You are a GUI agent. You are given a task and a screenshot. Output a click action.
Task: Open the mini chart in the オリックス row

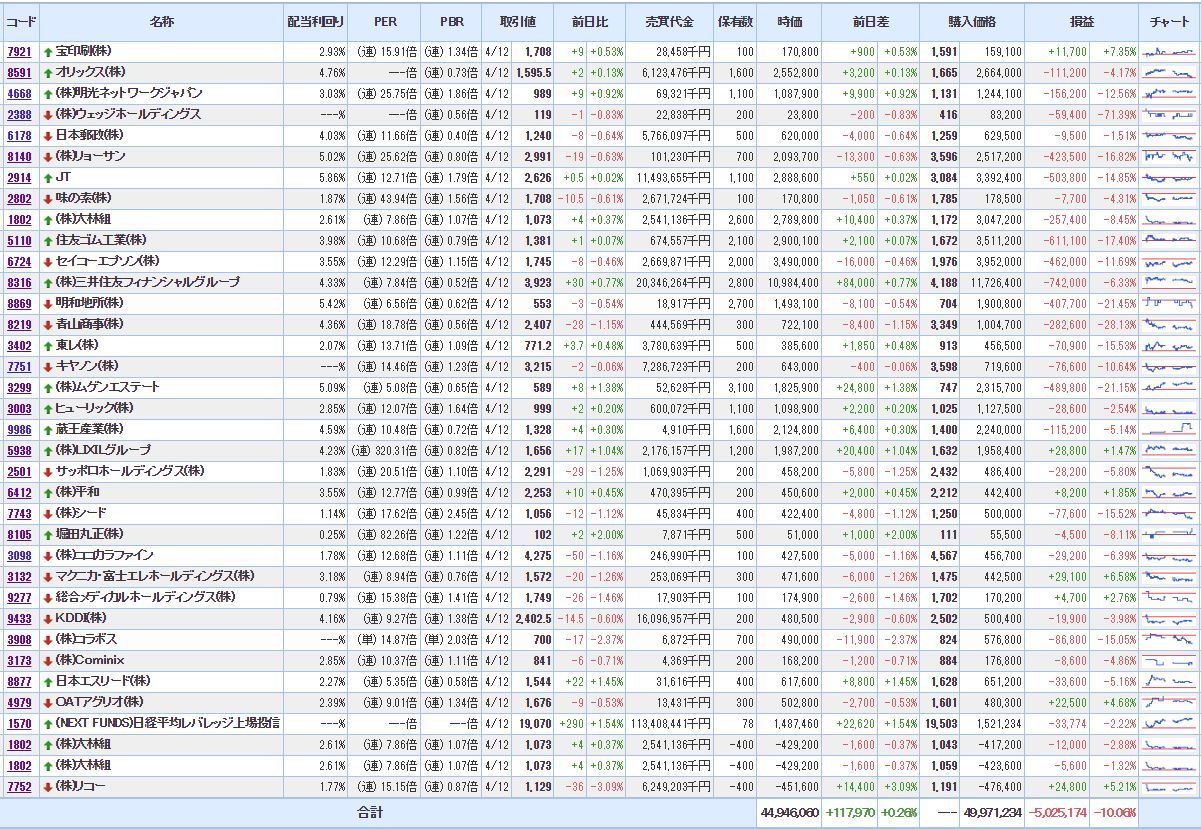(x=1169, y=72)
